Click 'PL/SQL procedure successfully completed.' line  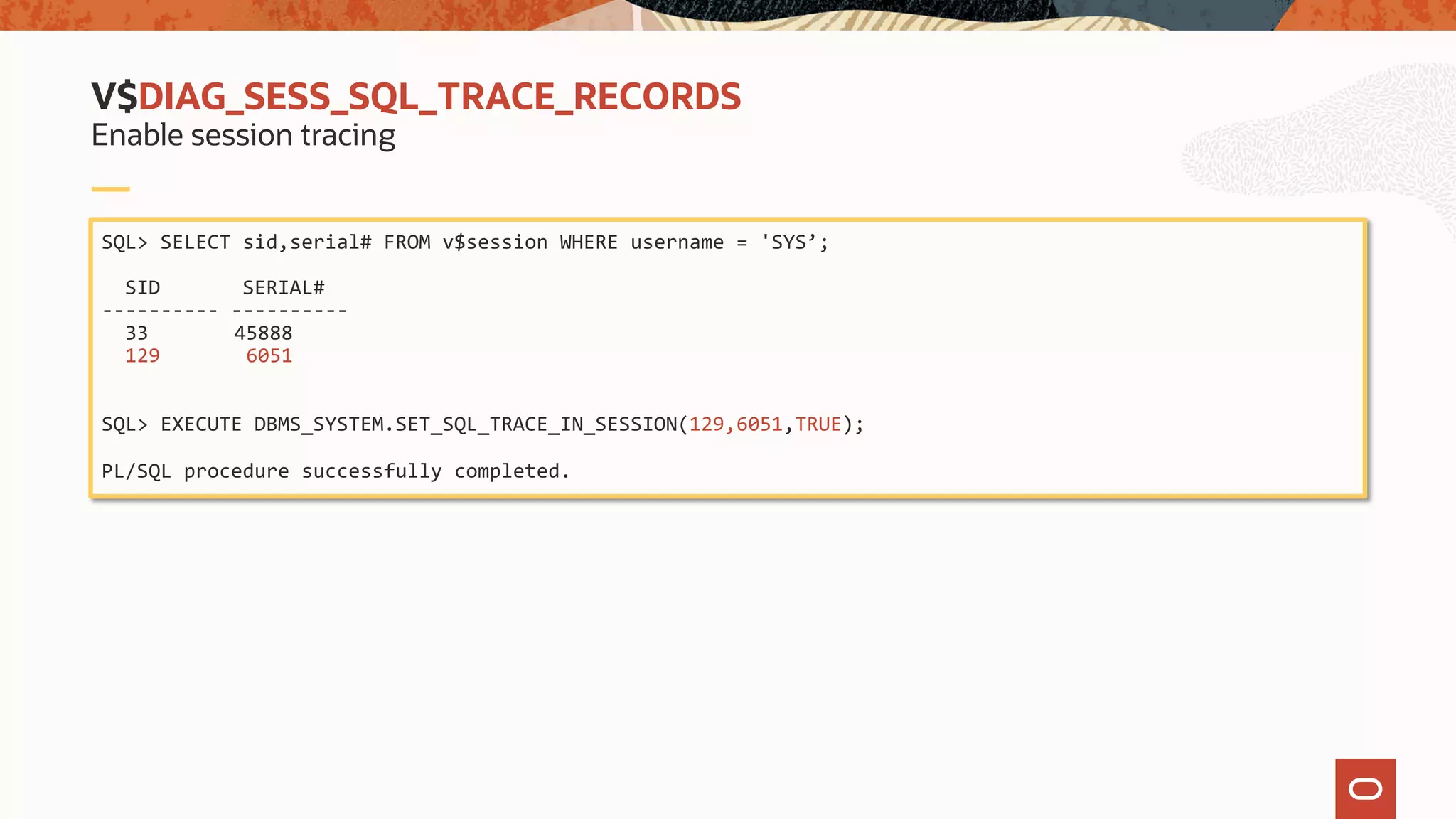[x=336, y=471]
